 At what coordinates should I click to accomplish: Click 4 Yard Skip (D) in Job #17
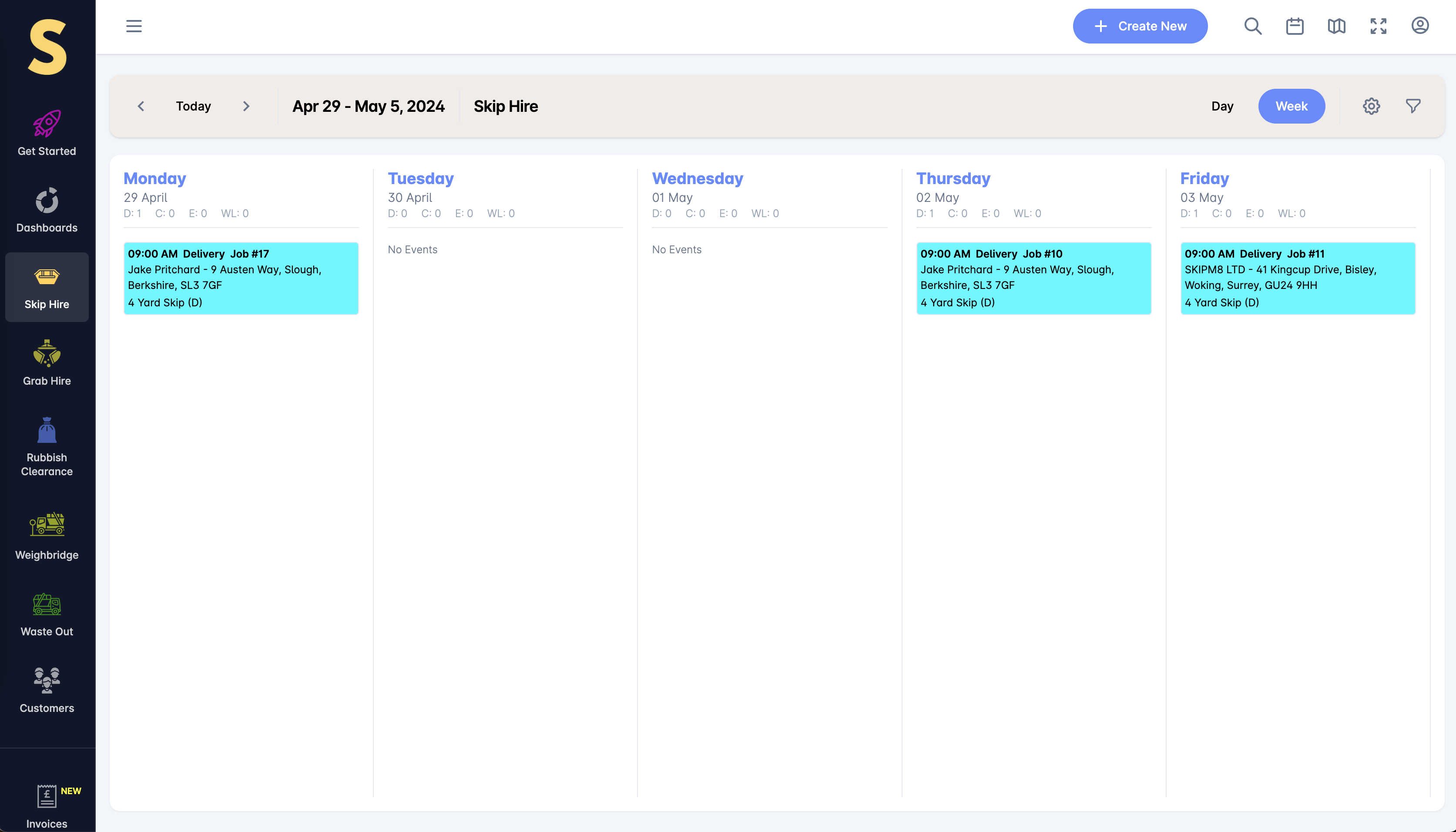pyautogui.click(x=165, y=303)
